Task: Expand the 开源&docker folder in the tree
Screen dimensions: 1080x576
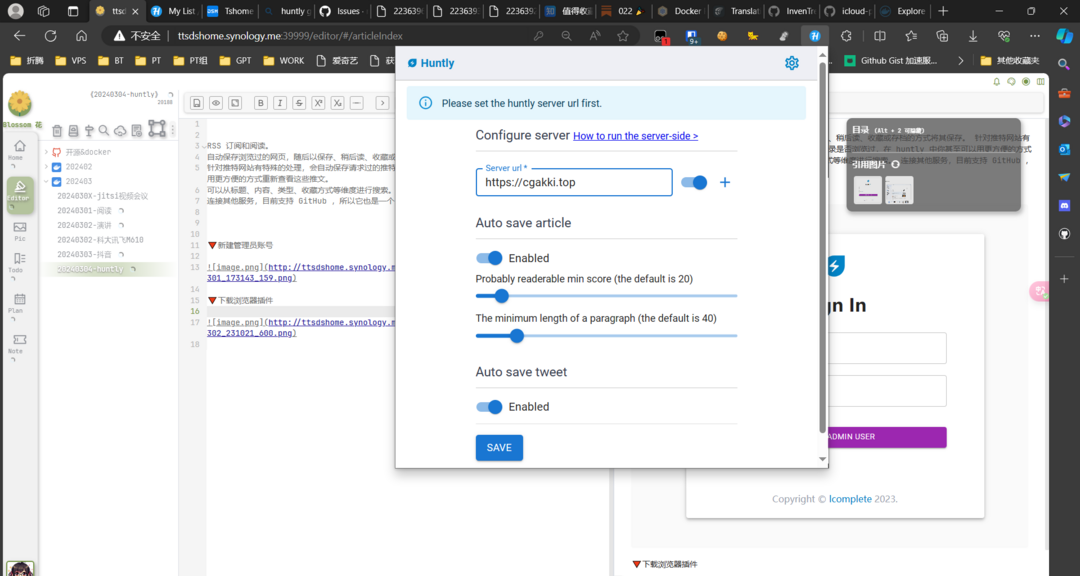Action: [x=46, y=152]
